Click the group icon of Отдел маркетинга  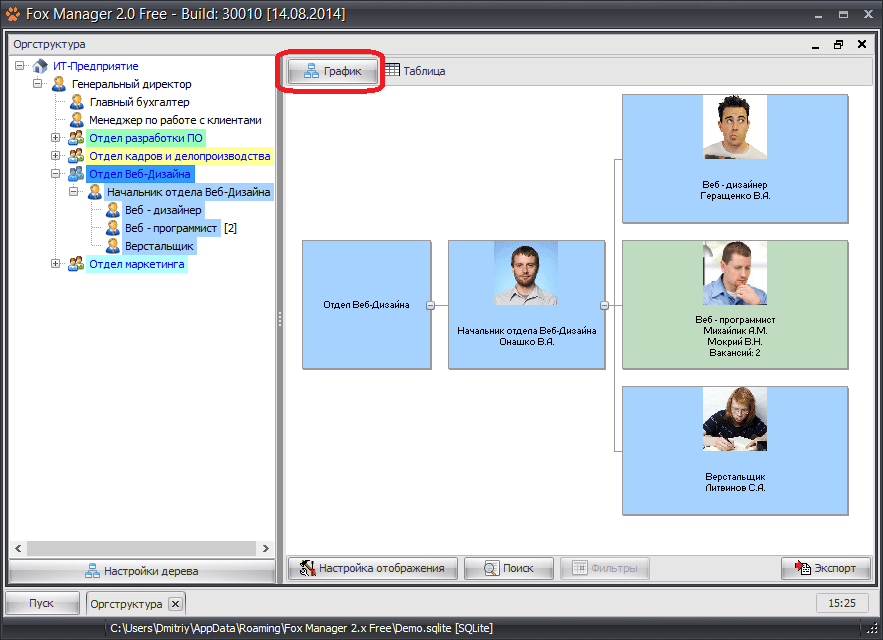pos(76,264)
